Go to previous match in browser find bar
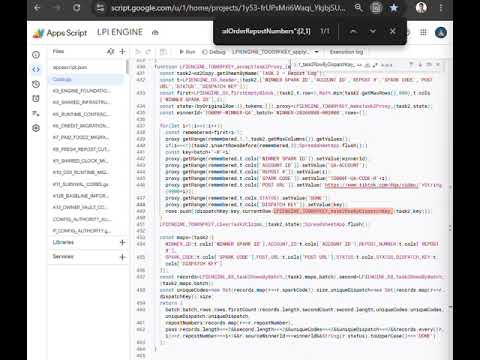Screen dimensions: 480x360 353,31
